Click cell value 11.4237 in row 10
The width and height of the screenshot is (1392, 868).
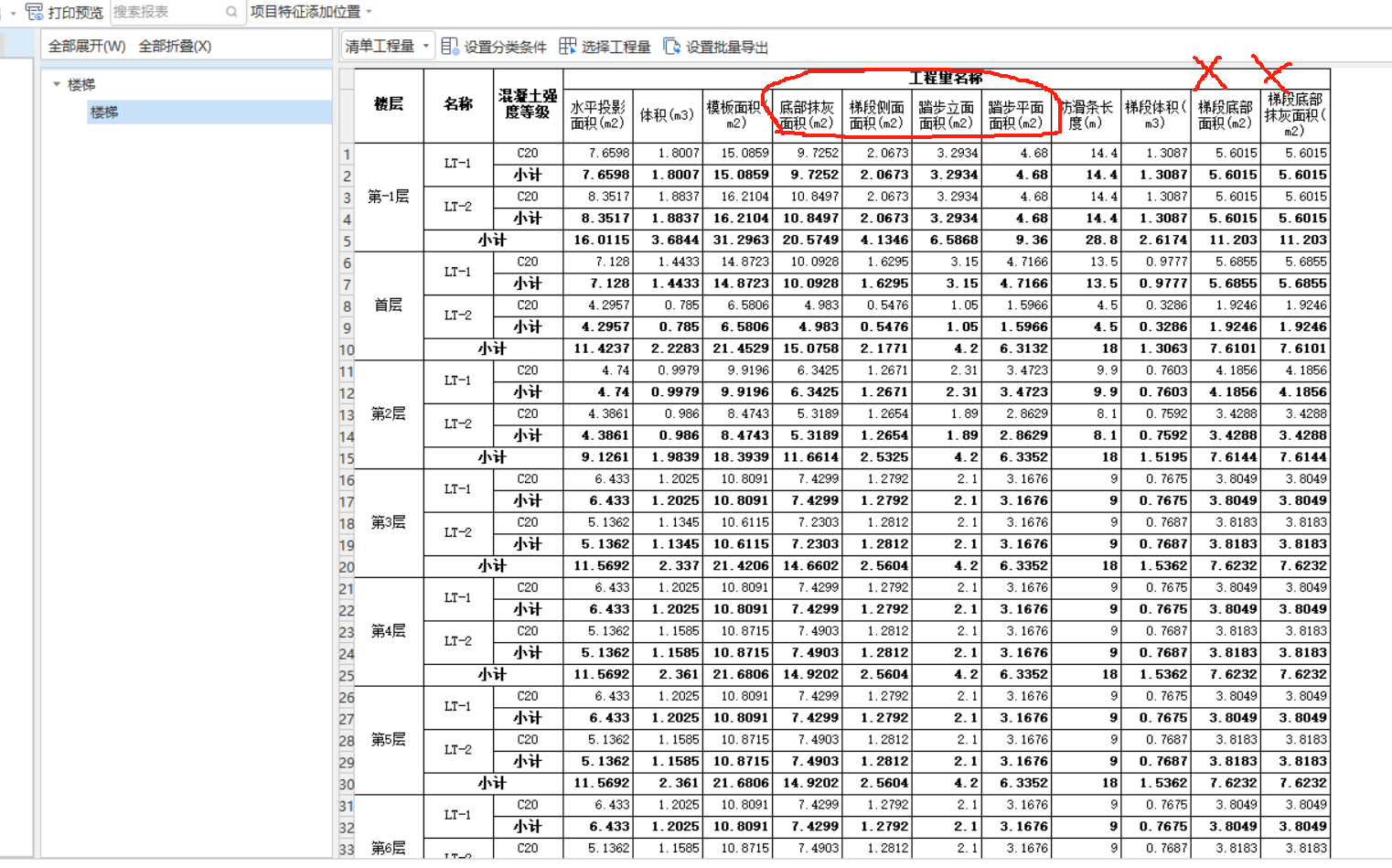(598, 348)
